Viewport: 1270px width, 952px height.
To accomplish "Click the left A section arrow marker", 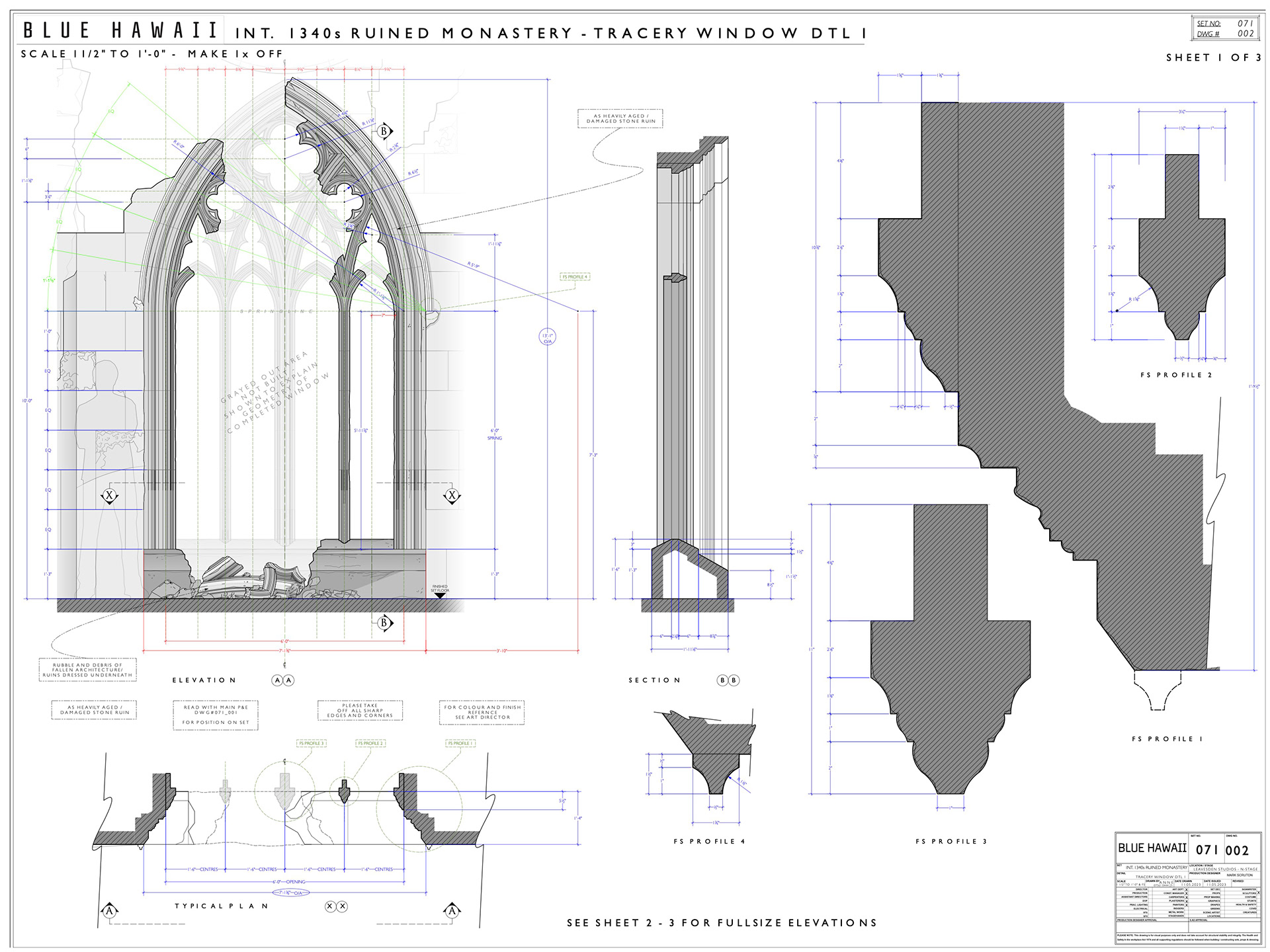I will (110, 911).
